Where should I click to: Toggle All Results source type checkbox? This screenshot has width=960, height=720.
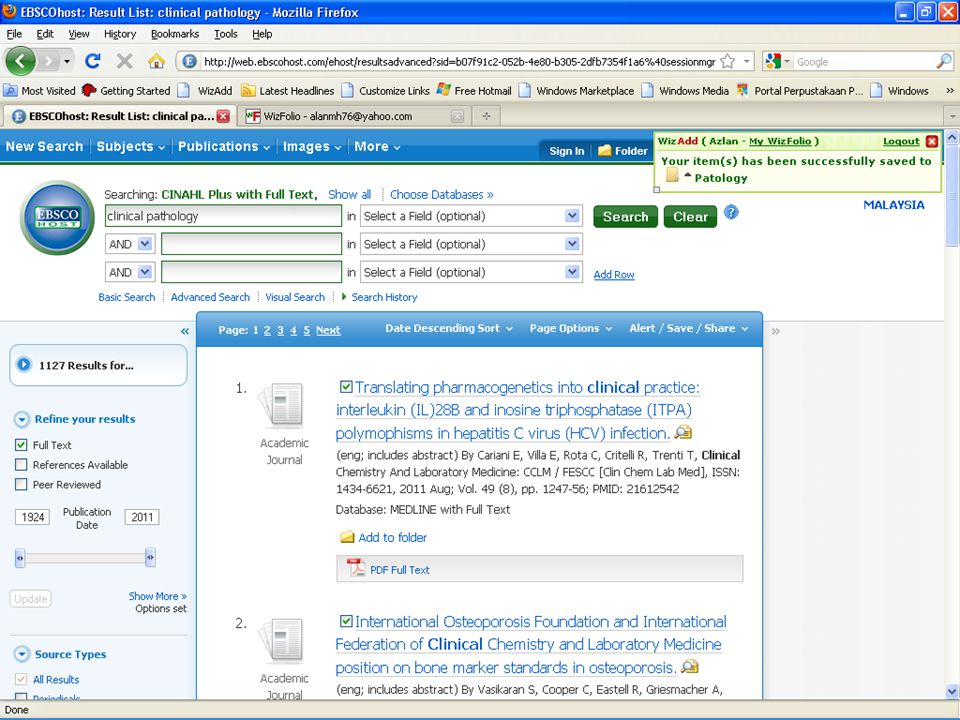click(x=21, y=679)
